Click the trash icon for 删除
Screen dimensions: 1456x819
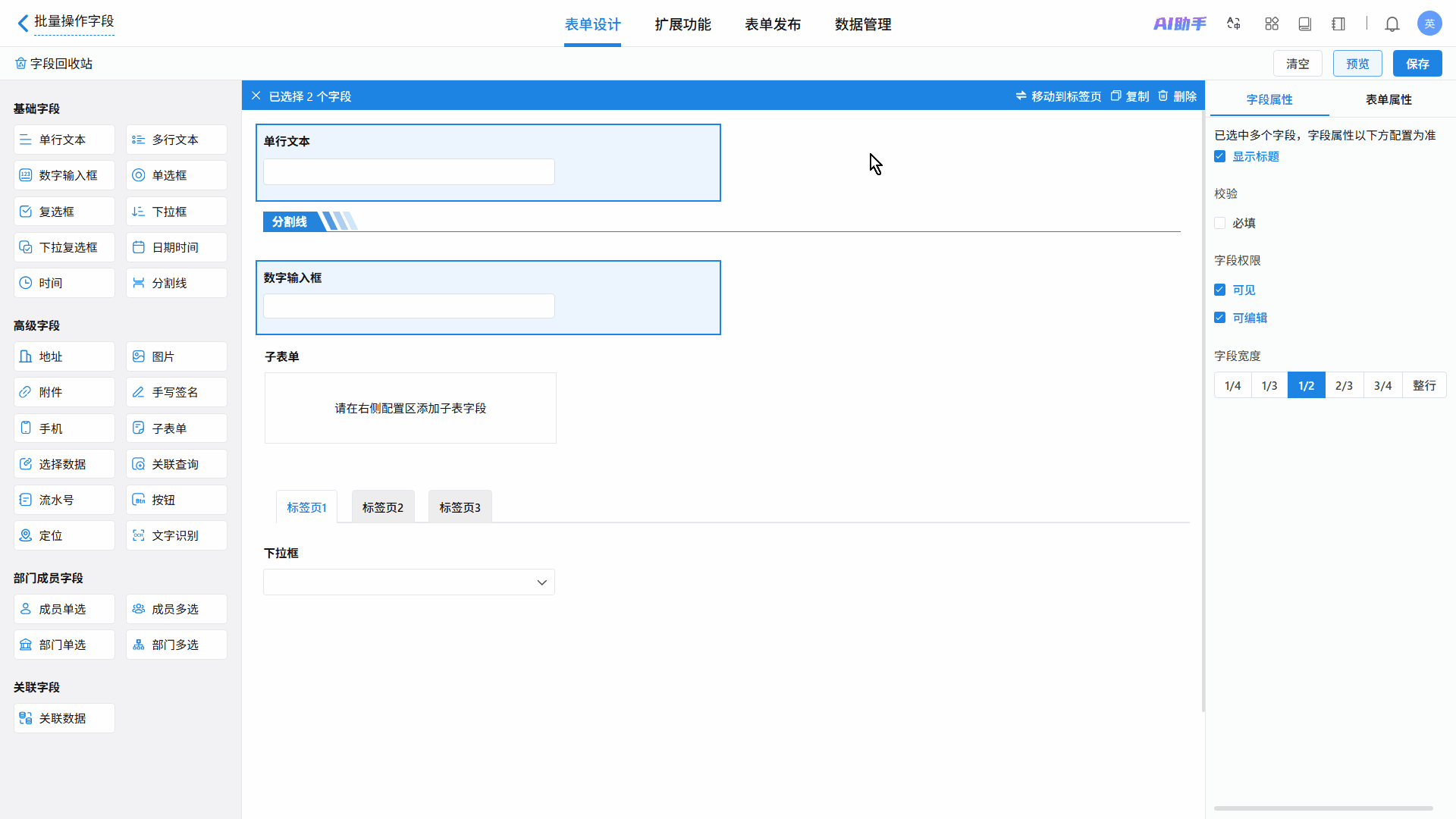(x=1163, y=96)
